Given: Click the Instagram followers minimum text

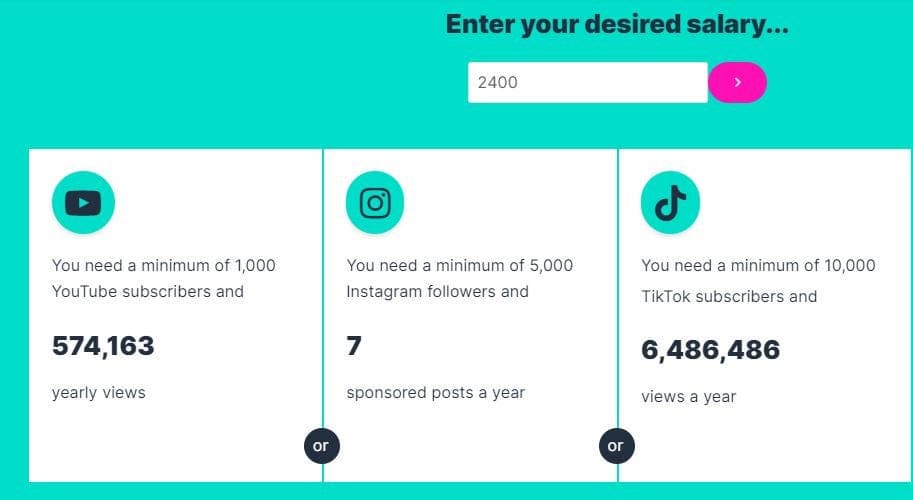Looking at the screenshot, I should (459, 278).
